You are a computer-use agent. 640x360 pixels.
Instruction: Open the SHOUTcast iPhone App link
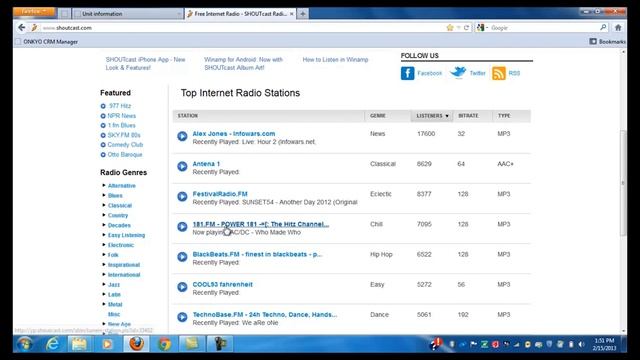(145, 64)
